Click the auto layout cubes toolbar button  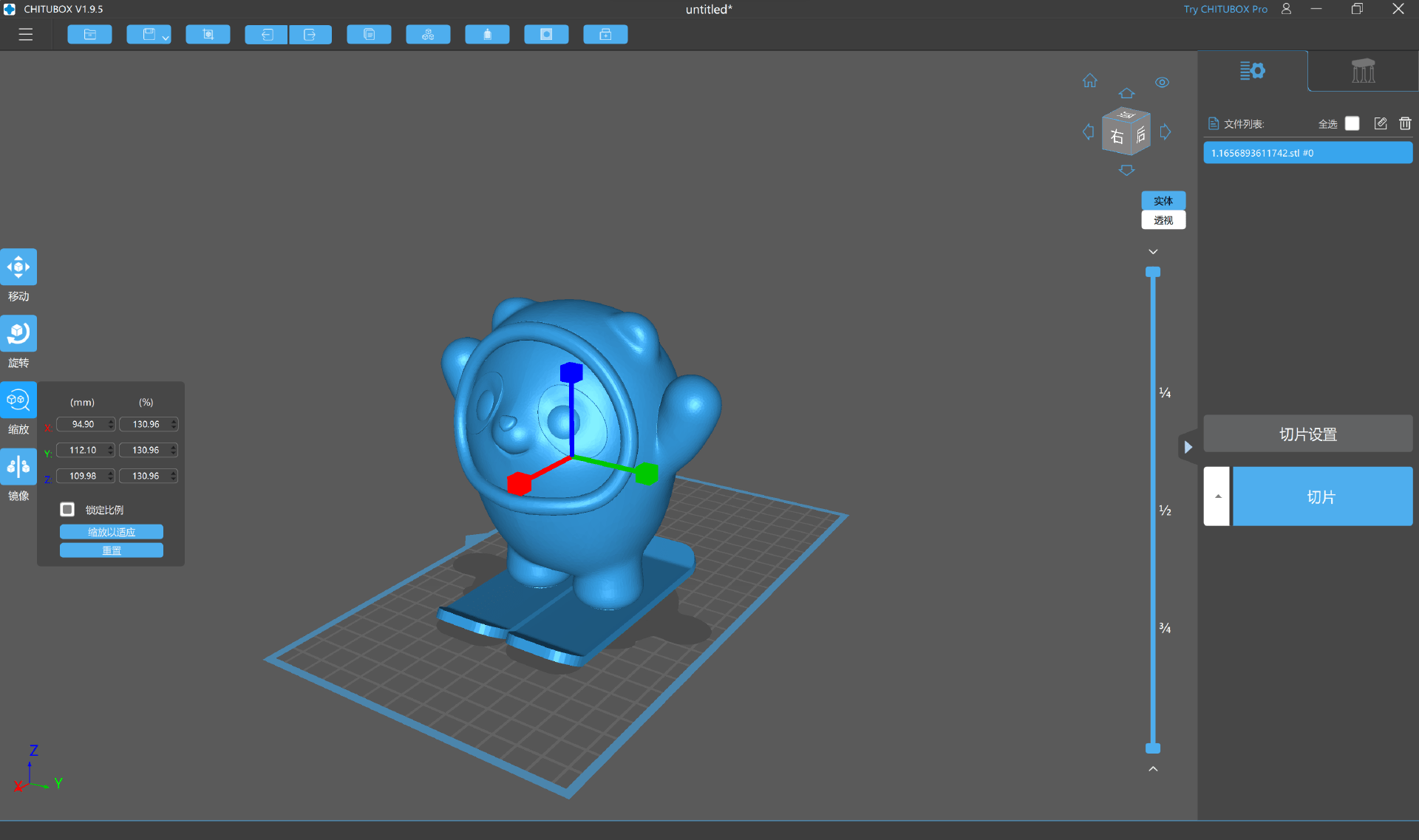click(x=428, y=35)
